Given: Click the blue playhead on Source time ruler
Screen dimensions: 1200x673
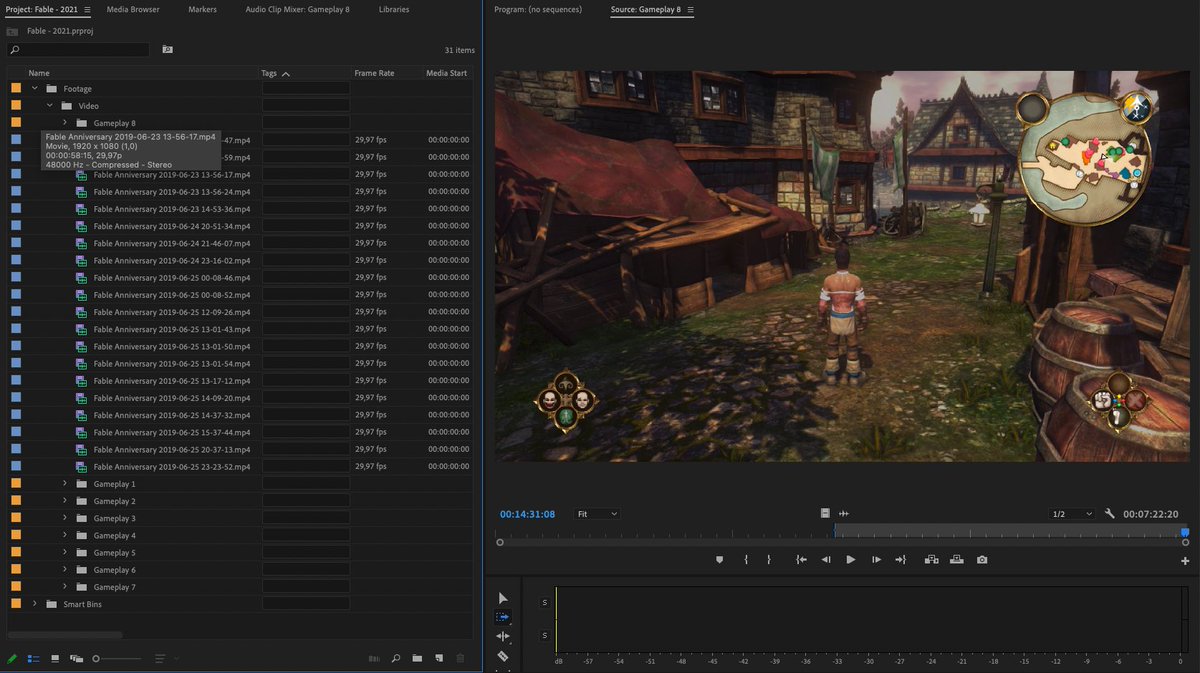Looking at the screenshot, I should point(1185,533).
